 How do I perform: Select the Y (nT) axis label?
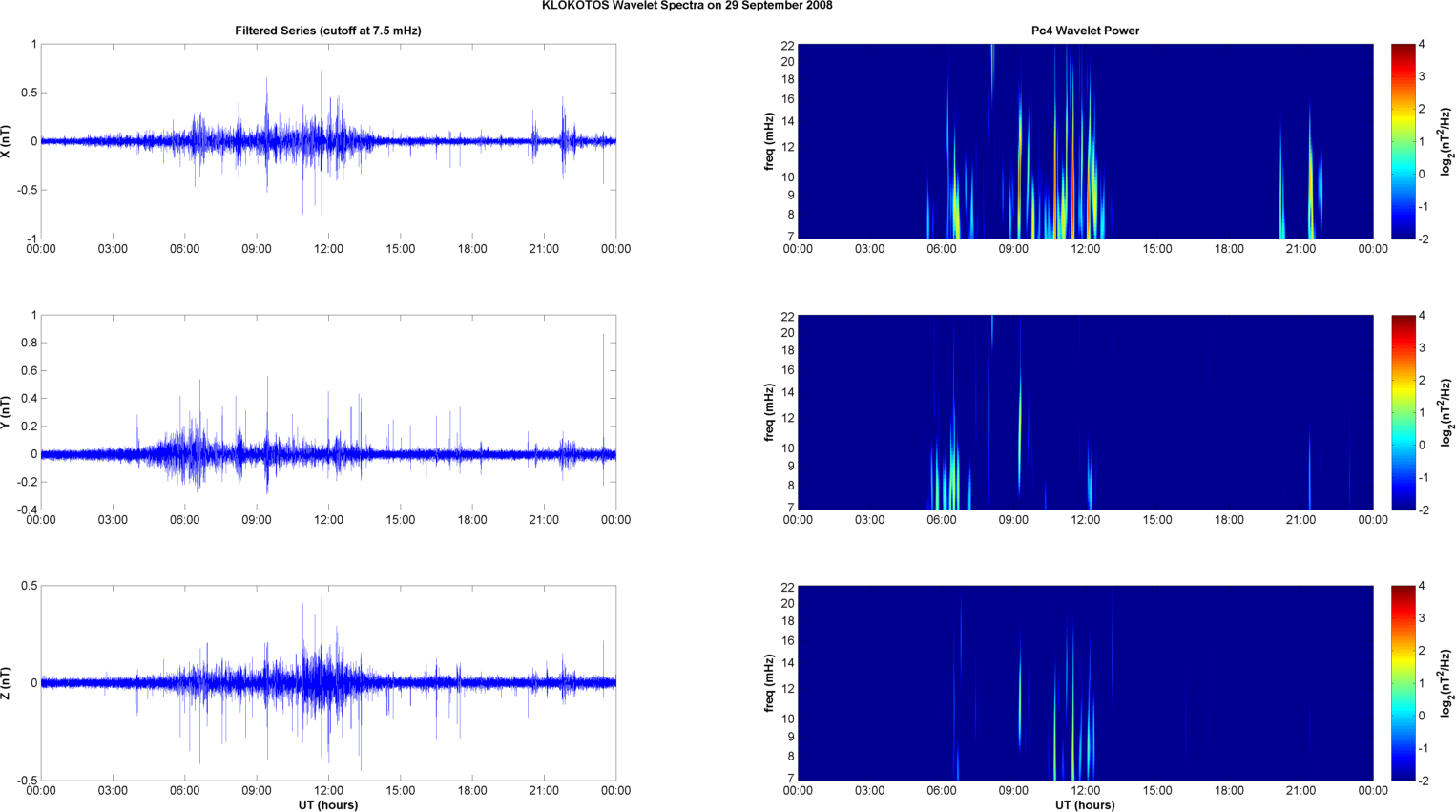tap(7, 412)
